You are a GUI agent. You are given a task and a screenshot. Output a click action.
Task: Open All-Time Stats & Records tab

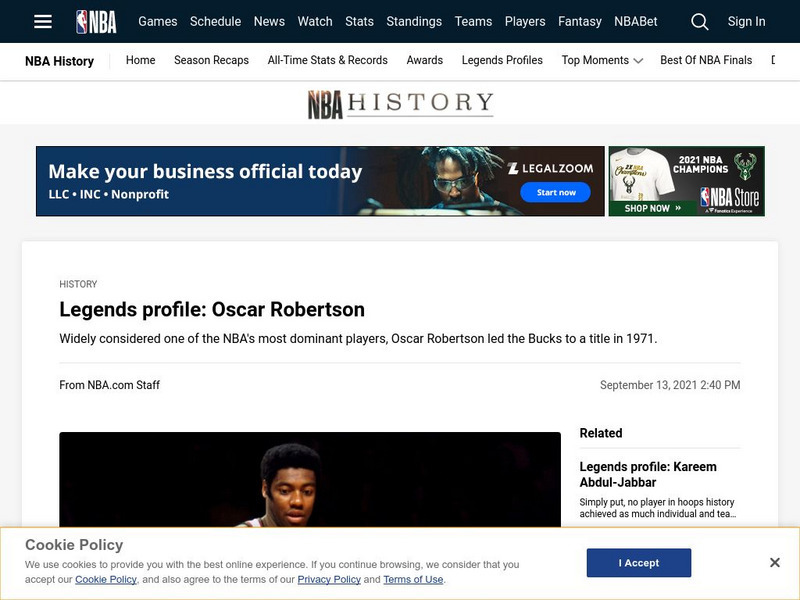328,60
